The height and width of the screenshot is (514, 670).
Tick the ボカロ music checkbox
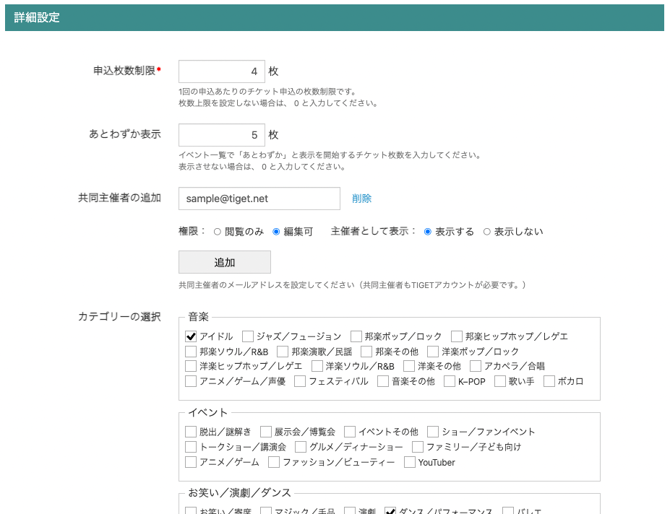pyautogui.click(x=550, y=381)
